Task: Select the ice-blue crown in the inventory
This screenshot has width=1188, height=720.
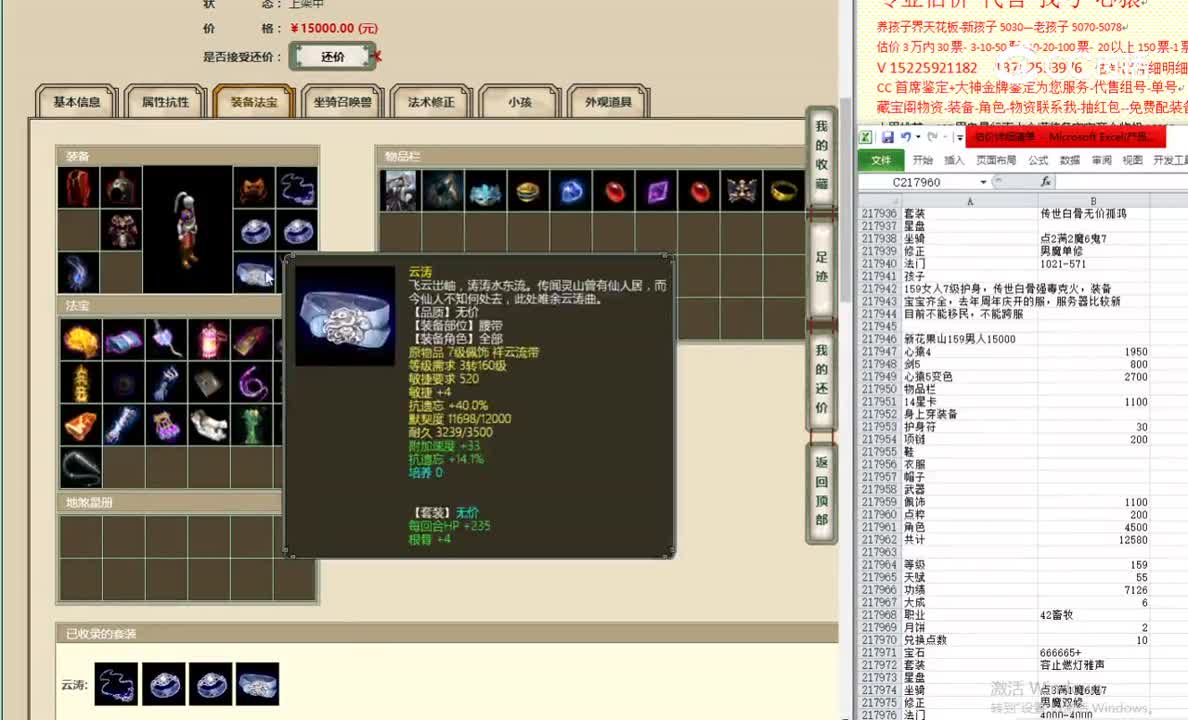Action: tap(486, 190)
